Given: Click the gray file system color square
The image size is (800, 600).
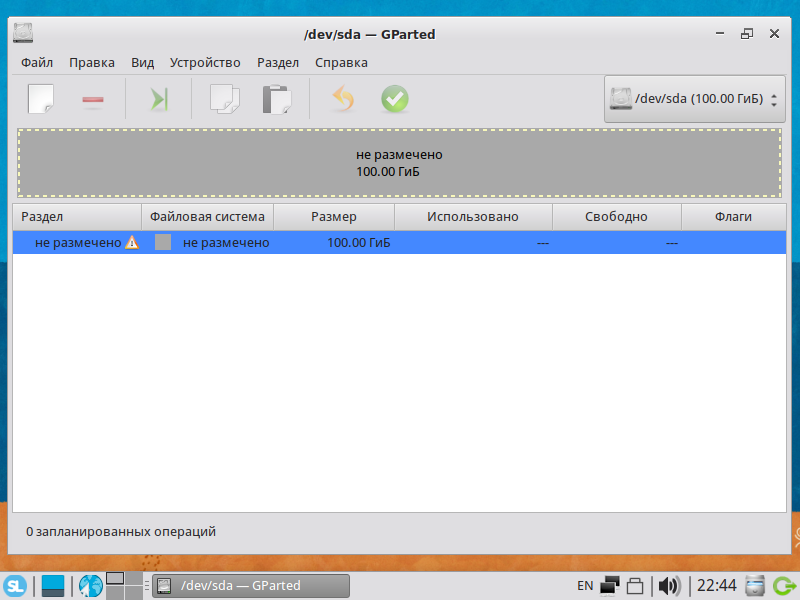Looking at the screenshot, I should coord(163,242).
